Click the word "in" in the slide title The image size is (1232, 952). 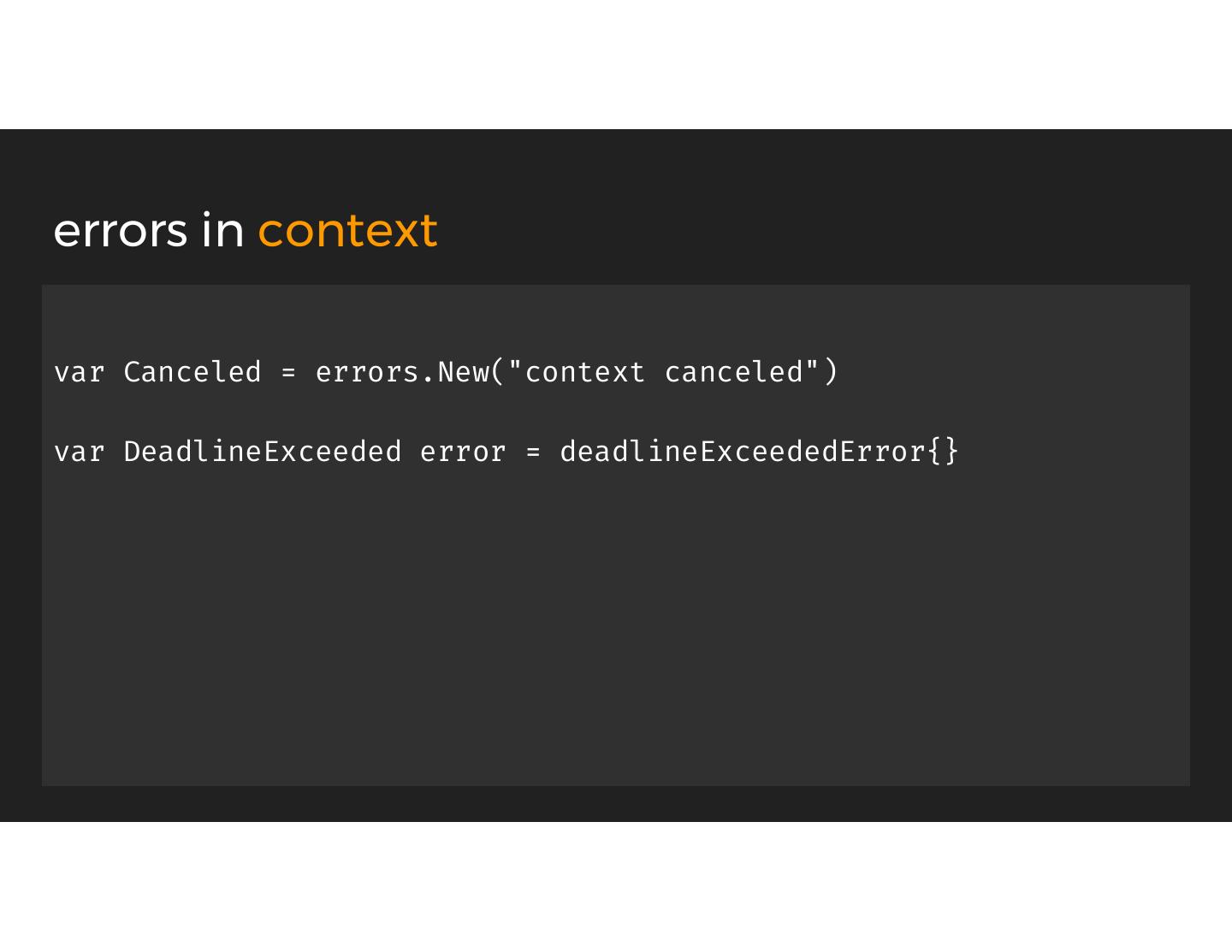click(222, 229)
